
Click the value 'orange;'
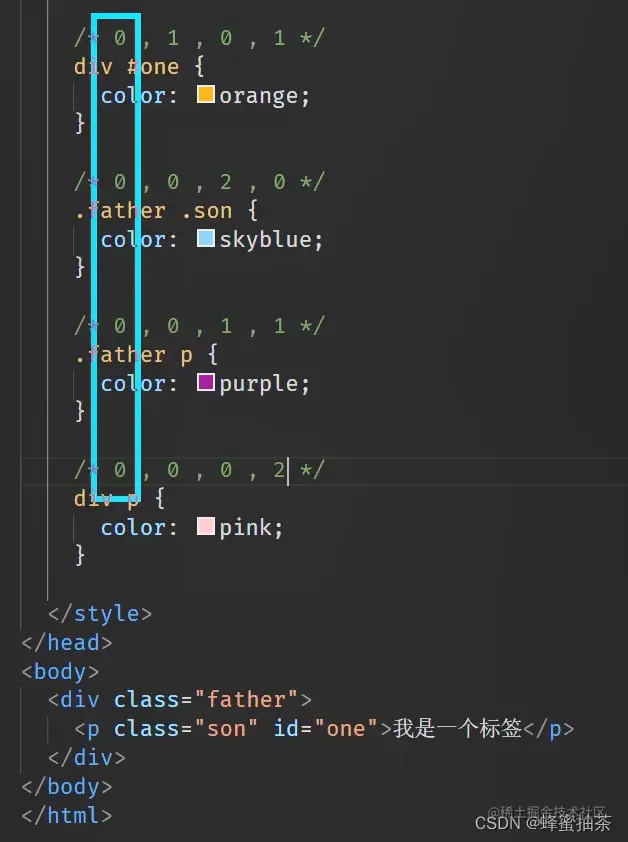click(264, 96)
